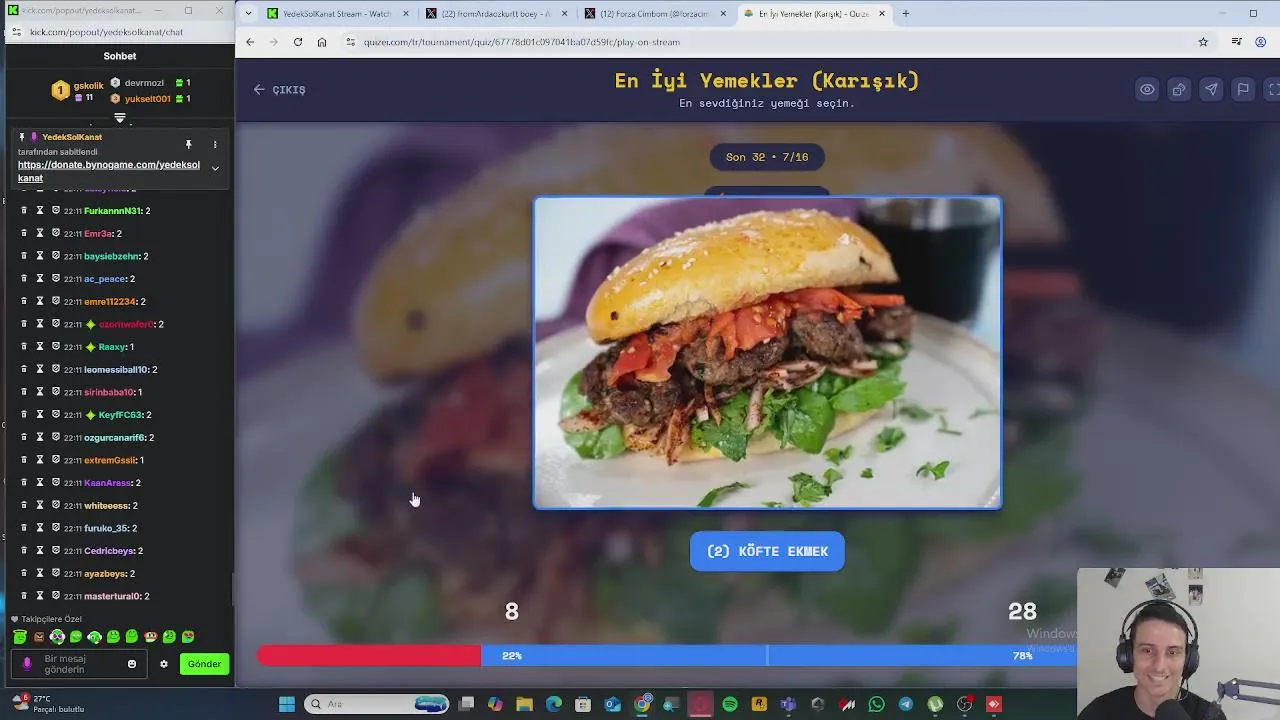Image resolution: width=1280 pixels, height=720 pixels.
Task: Open browser home page
Action: point(321,42)
